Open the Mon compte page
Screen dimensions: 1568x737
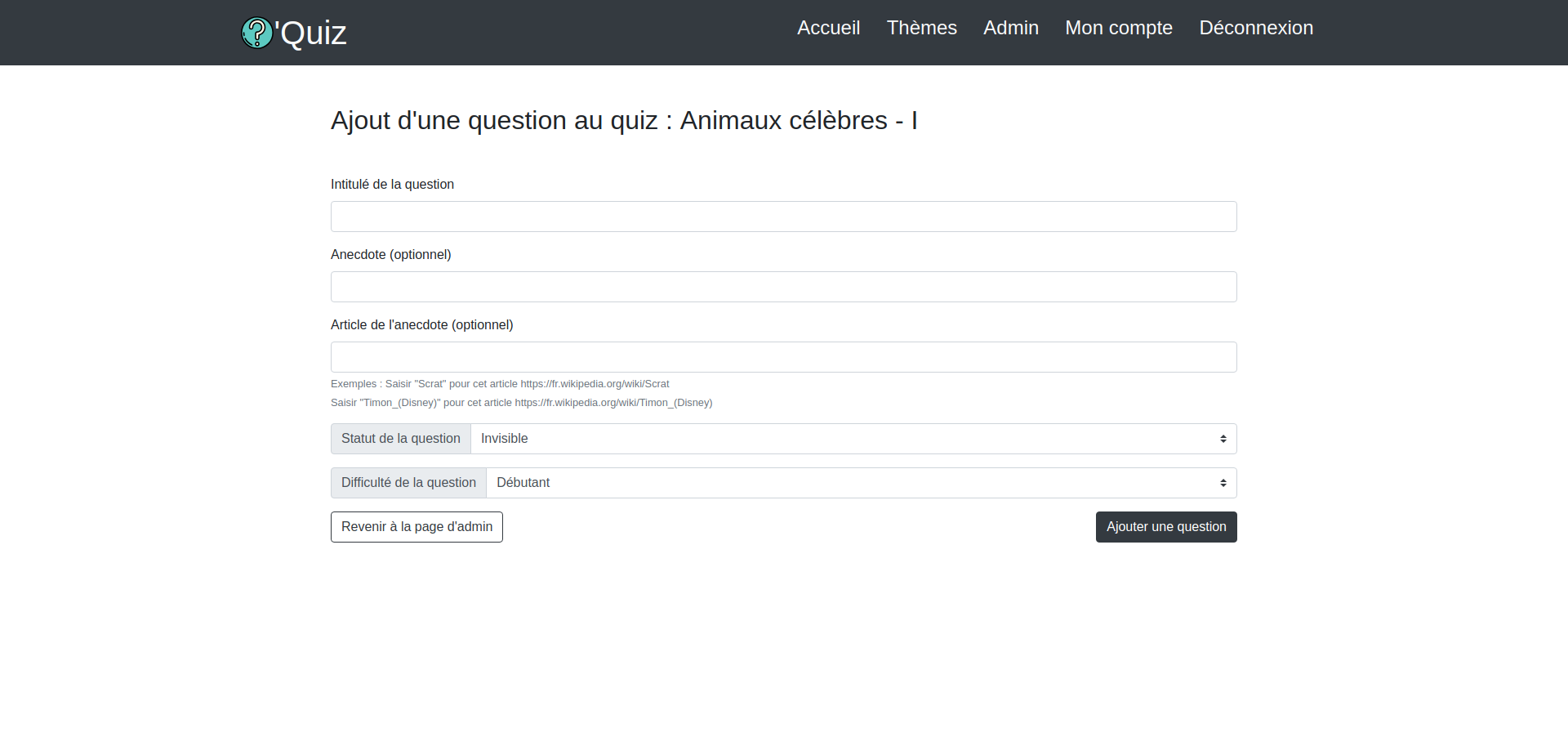click(x=1118, y=28)
